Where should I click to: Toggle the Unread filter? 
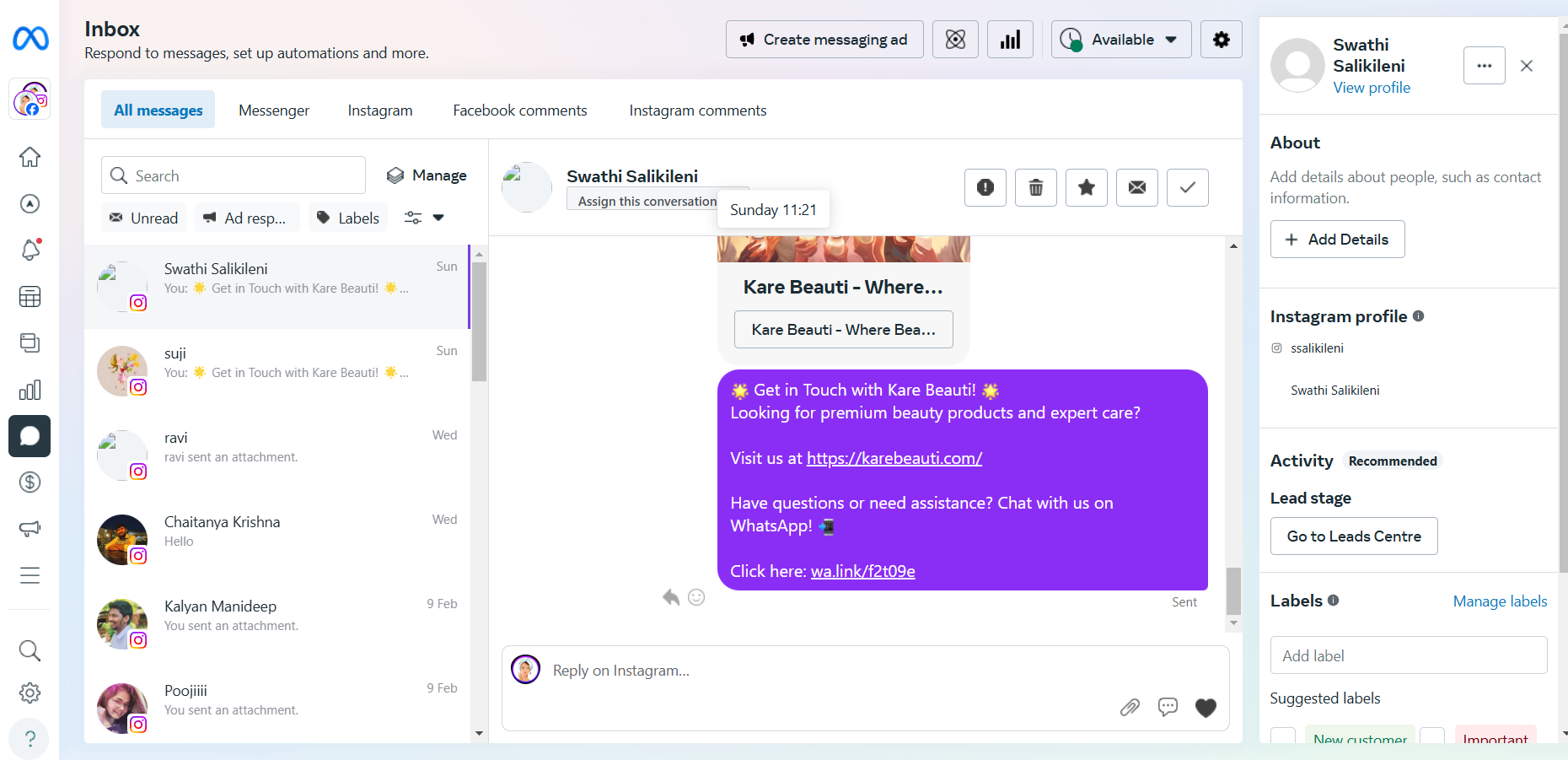144,218
